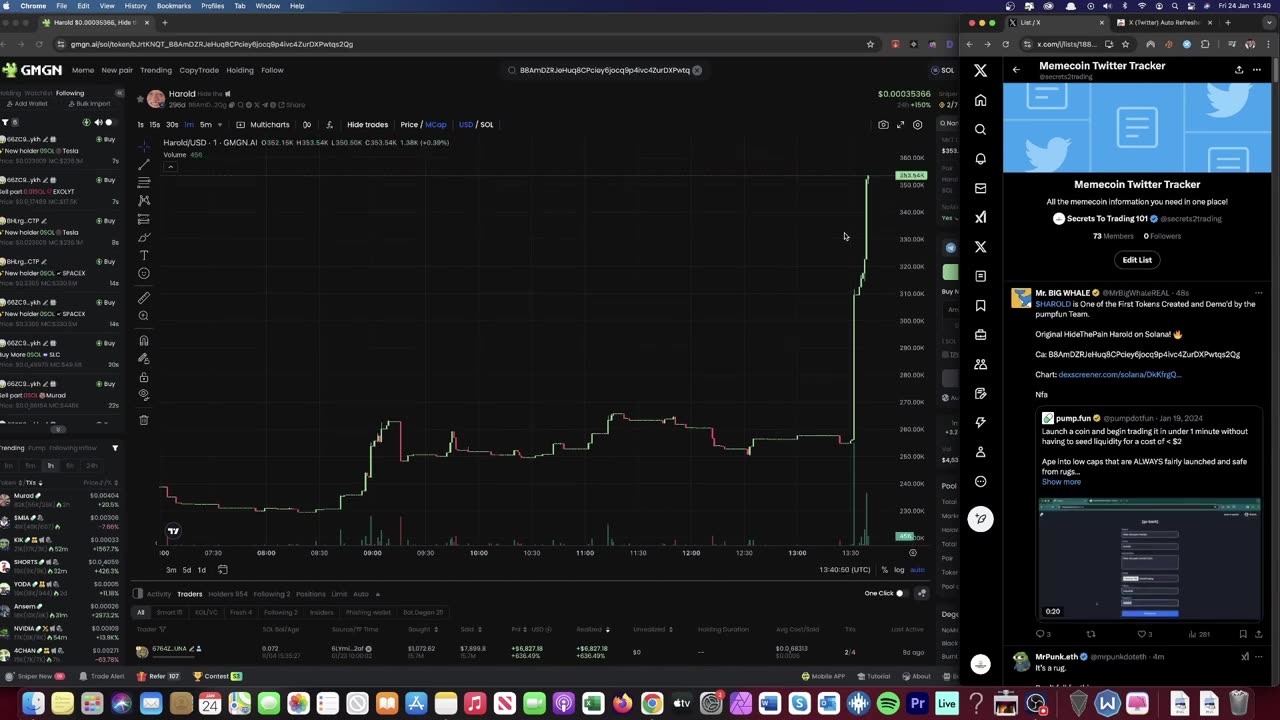This screenshot has height=720, width=1280.
Task: Click Show more on pump.fun tweet
Action: [x=1061, y=482]
